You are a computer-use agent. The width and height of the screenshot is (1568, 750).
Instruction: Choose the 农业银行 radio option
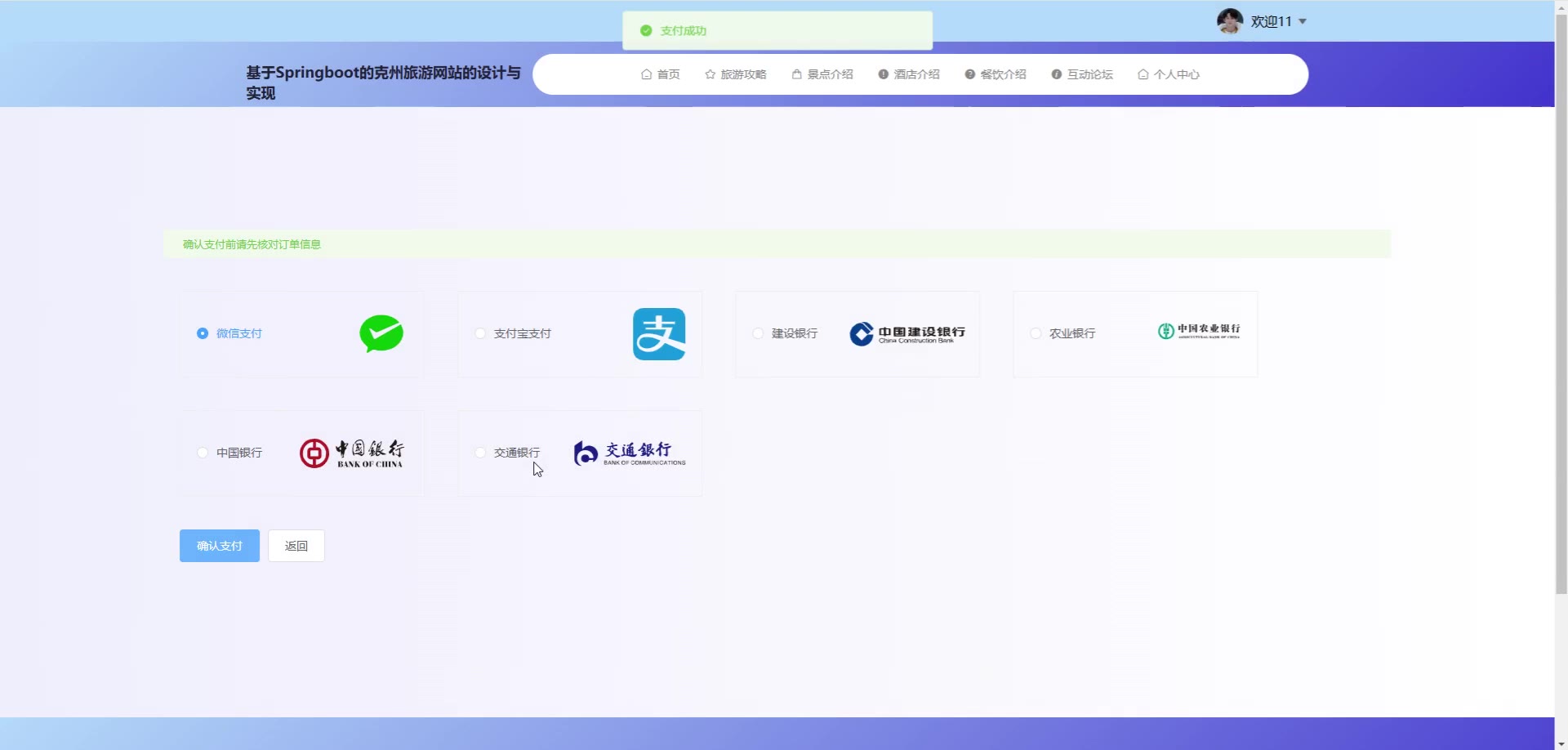coord(1036,333)
